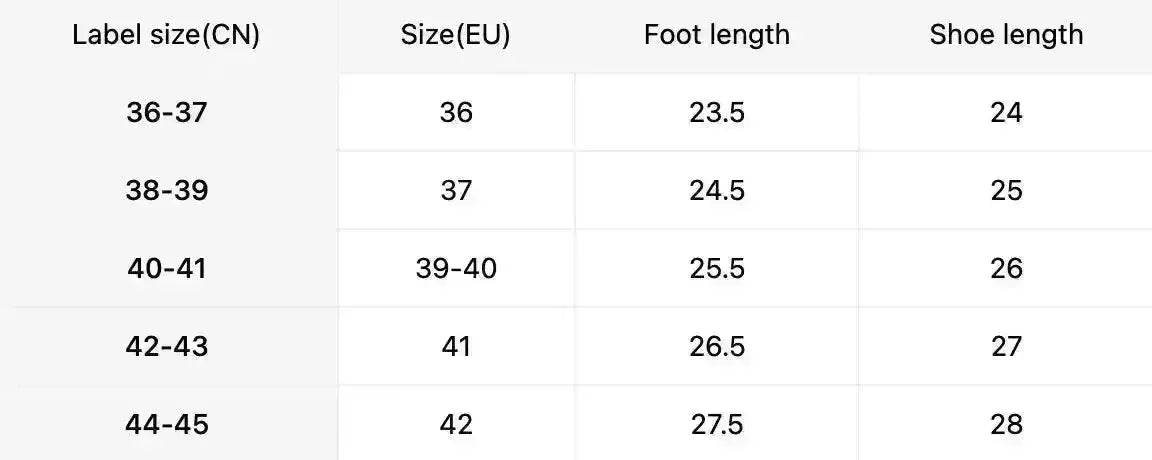The height and width of the screenshot is (460, 1152).
Task: Select the 27.5 foot length value
Action: click(x=716, y=424)
